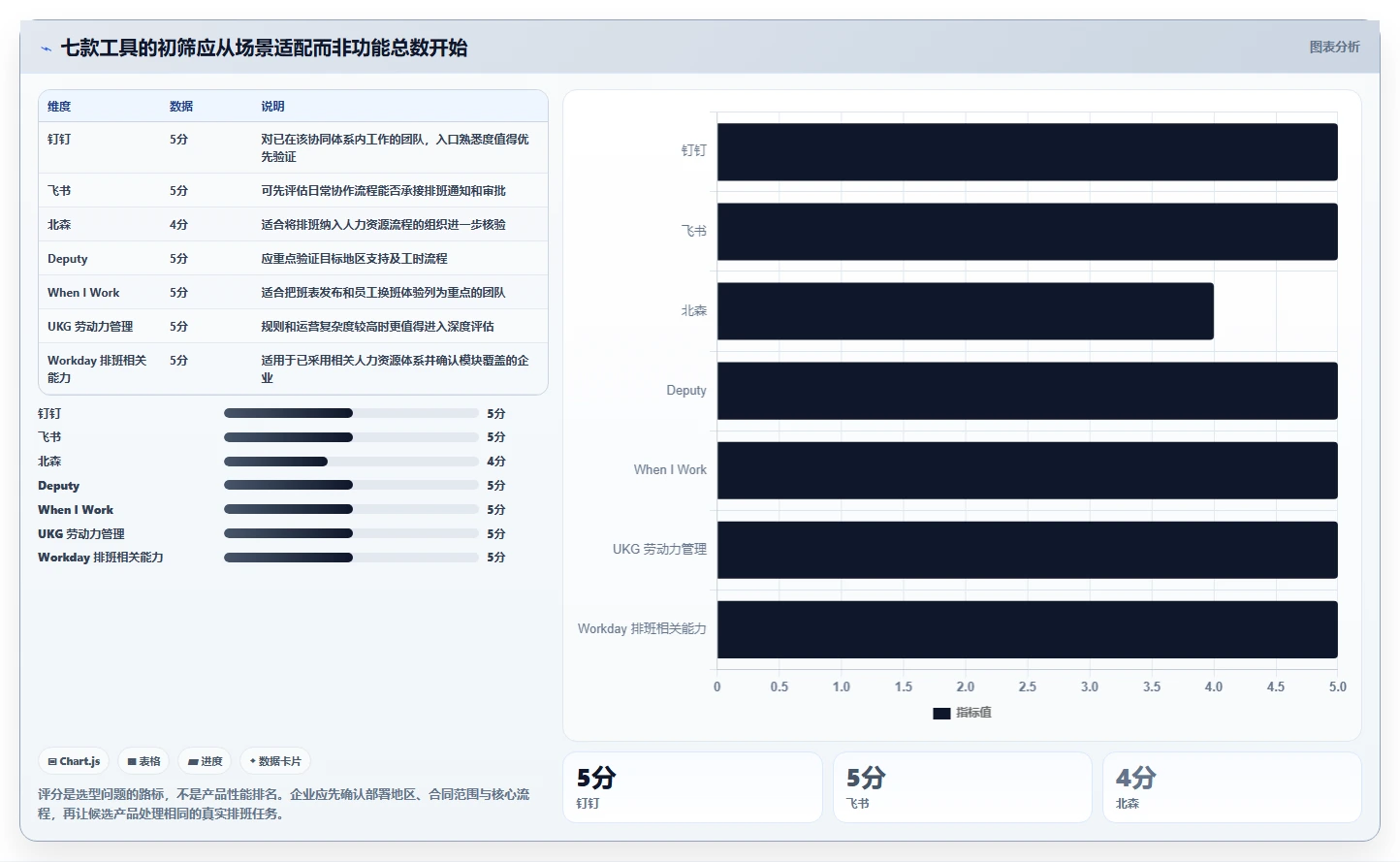Select the Chart.js tag chip
This screenshot has width=1400, height=862.
[75, 761]
